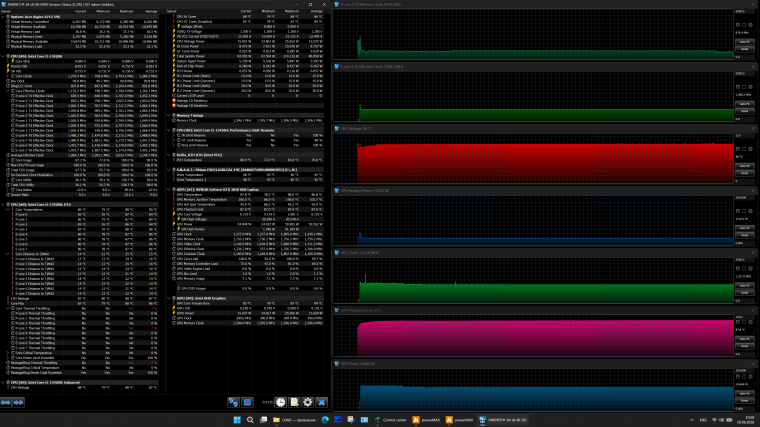The width and height of the screenshot is (760, 427).
Task: Select the Virtual Memory Committed row
Action: click(79, 21)
